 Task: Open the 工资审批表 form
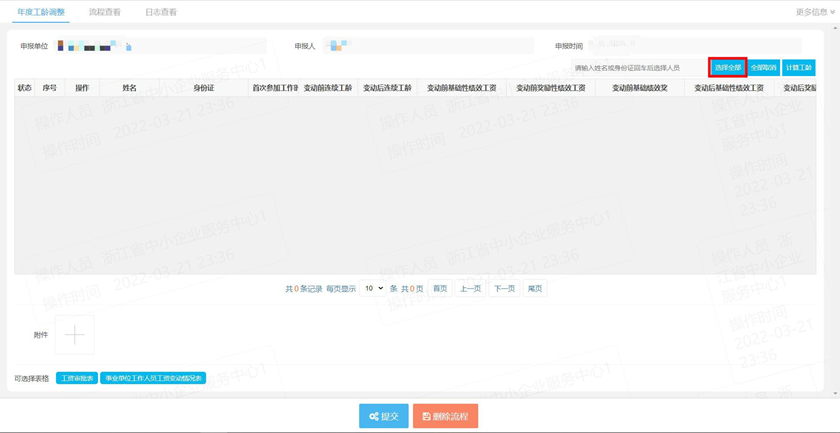tap(77, 378)
